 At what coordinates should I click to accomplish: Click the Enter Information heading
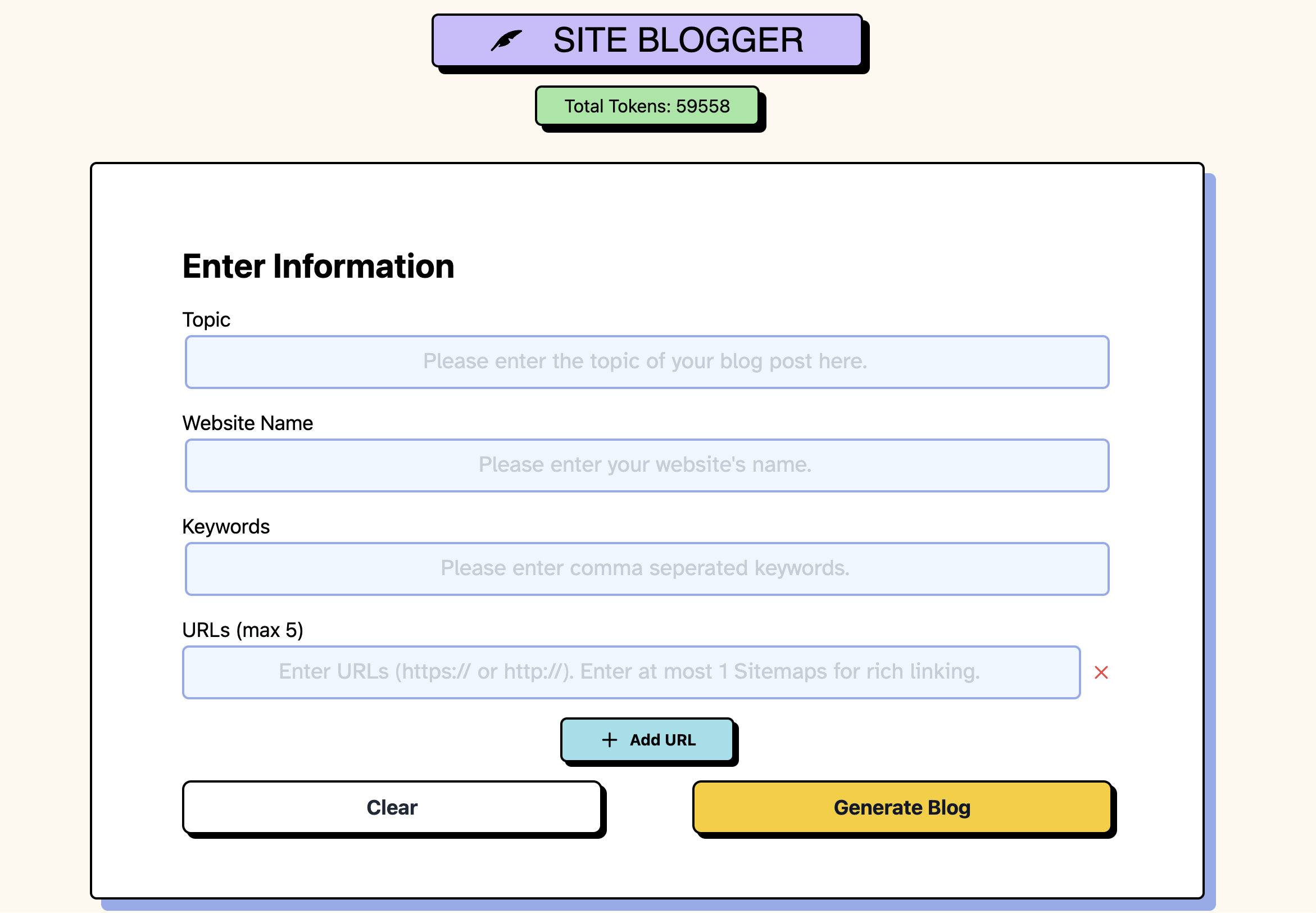point(318,266)
